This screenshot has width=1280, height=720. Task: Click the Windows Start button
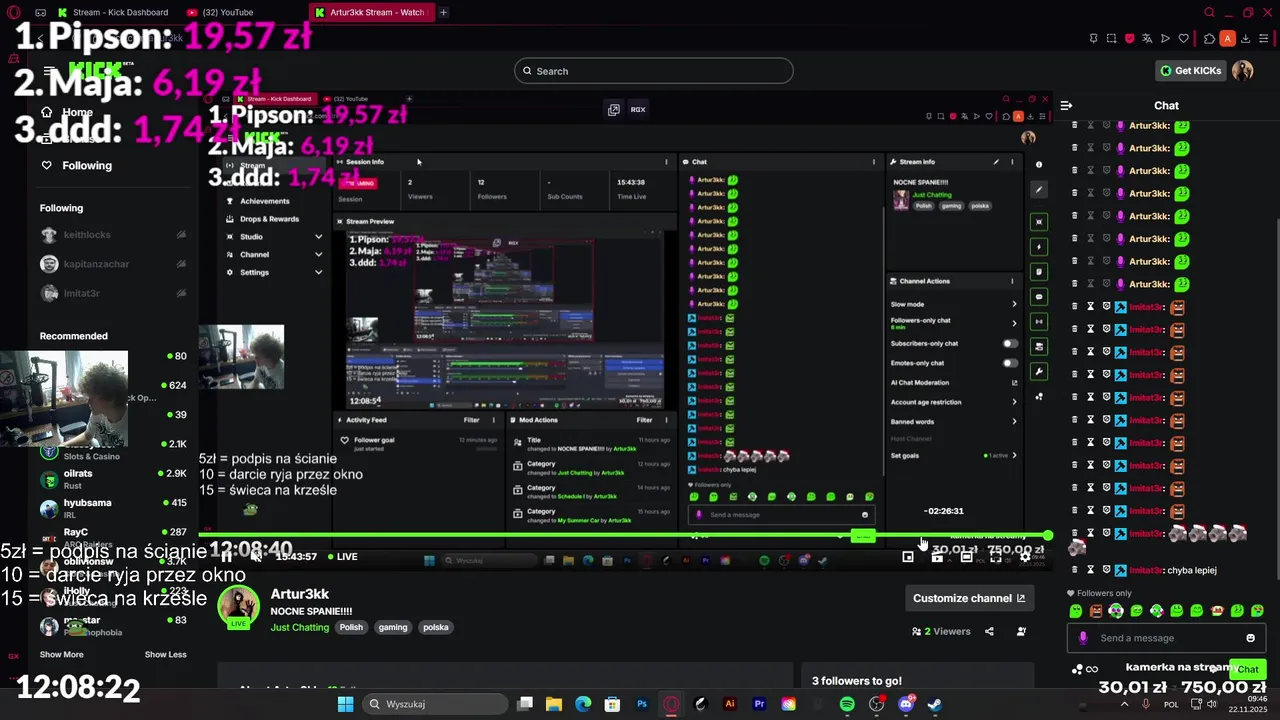pos(345,704)
